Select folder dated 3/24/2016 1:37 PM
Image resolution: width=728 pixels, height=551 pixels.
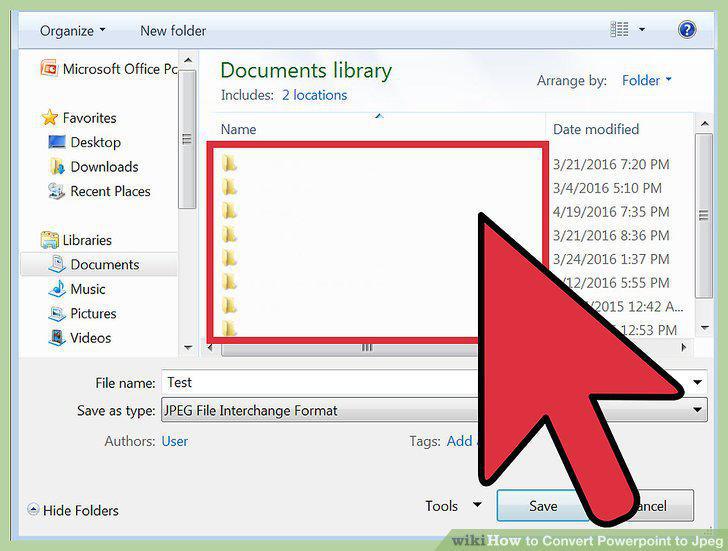[x=229, y=258]
